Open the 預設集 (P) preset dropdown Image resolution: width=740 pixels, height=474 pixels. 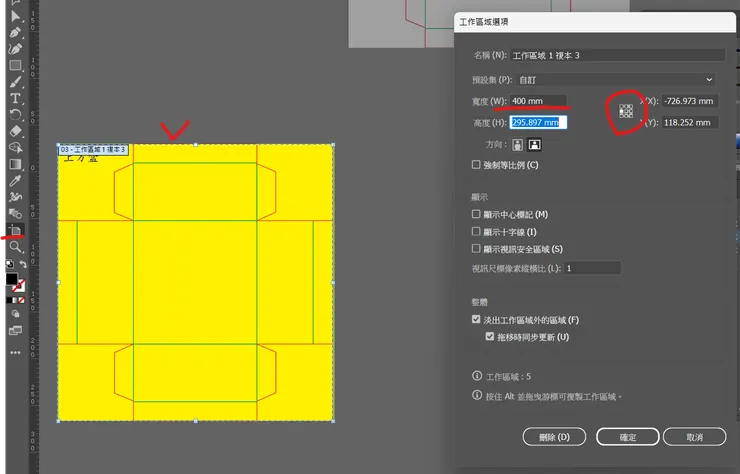(615, 80)
